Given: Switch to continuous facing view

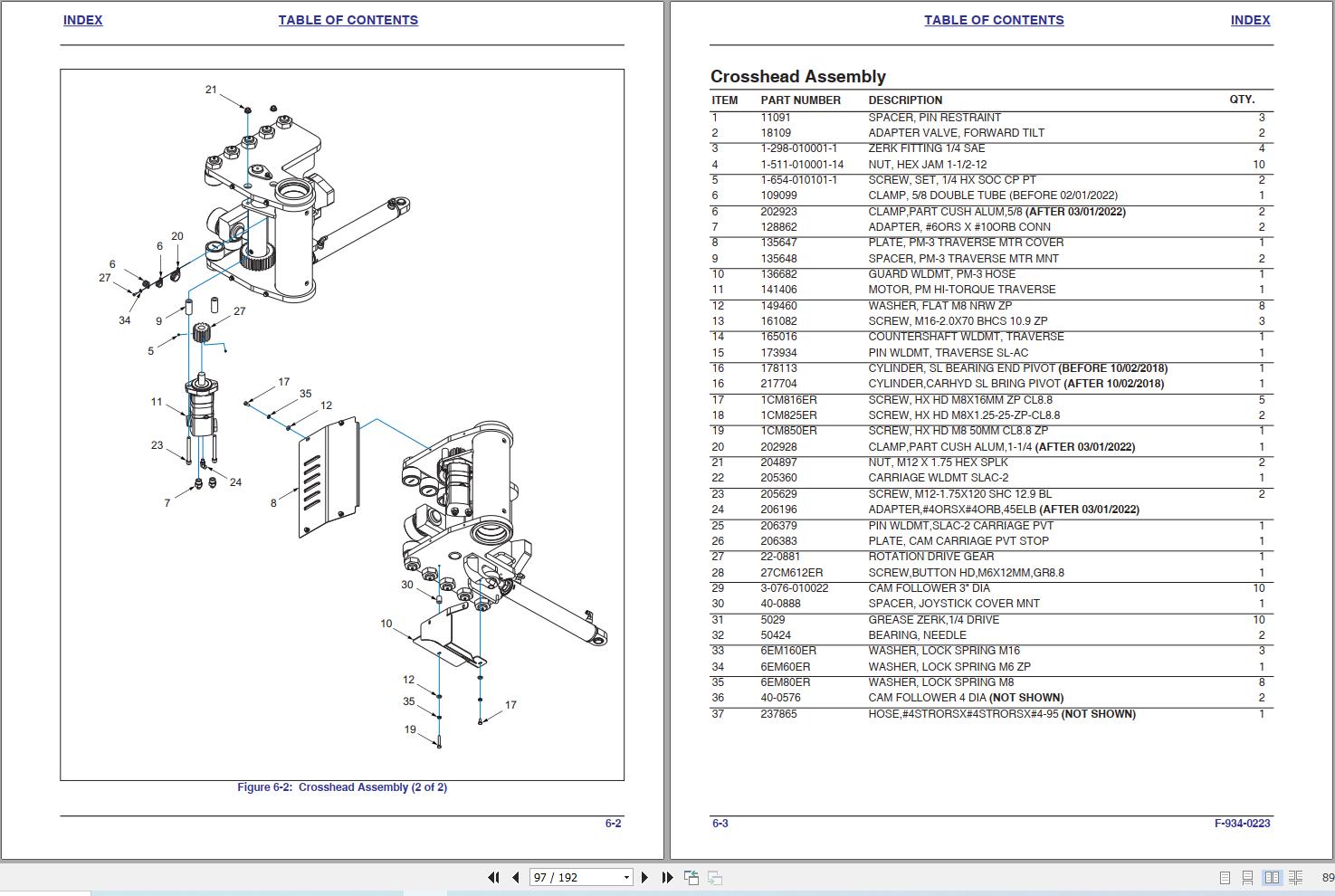Looking at the screenshot, I should coord(1296,877).
